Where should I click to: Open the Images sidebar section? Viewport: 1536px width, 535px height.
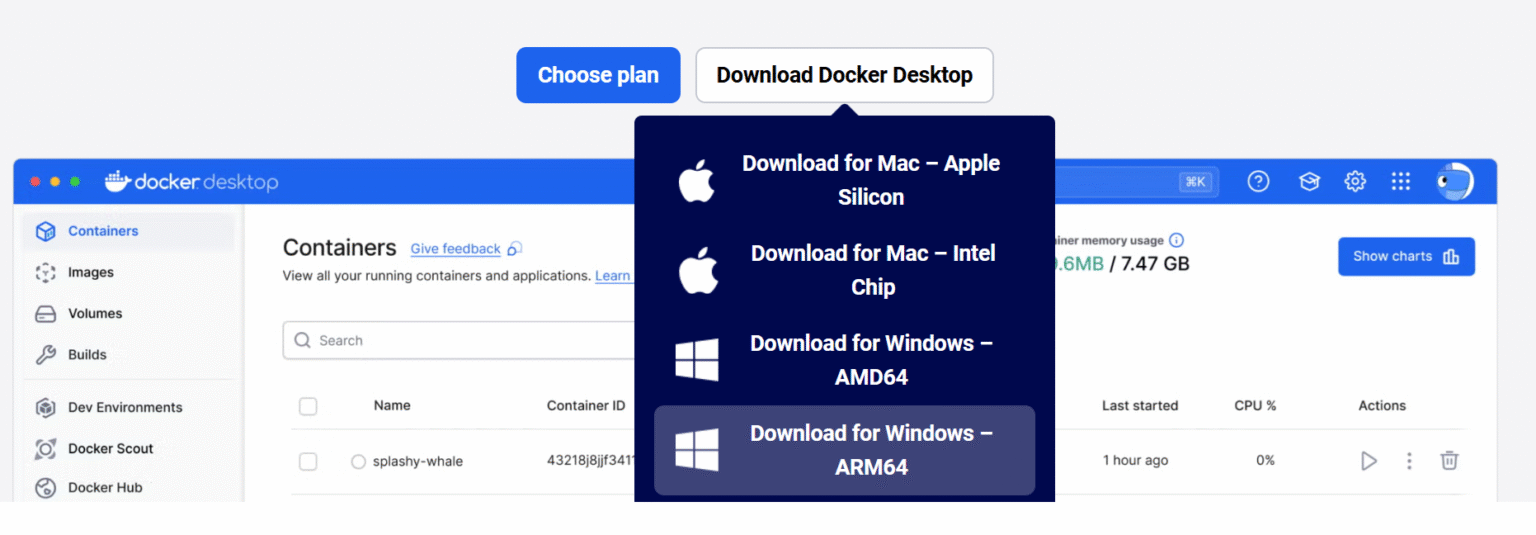click(x=128, y=272)
